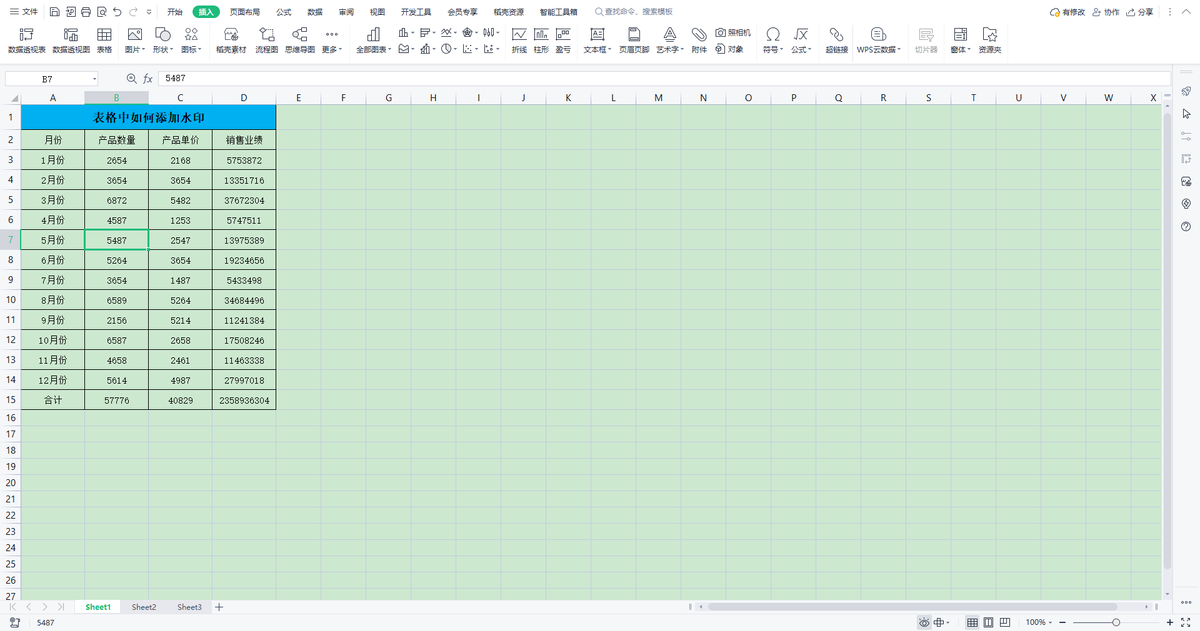
Task: Open the 艺术字 word art dropdown
Action: click(x=670, y=49)
